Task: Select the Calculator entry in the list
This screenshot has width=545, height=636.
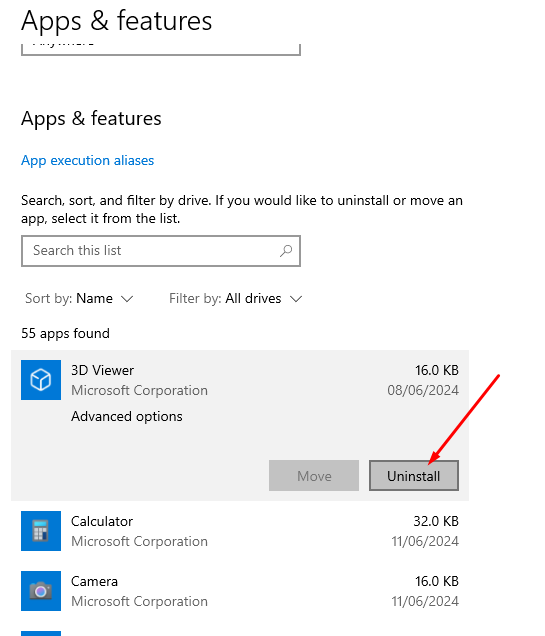Action: [240, 531]
